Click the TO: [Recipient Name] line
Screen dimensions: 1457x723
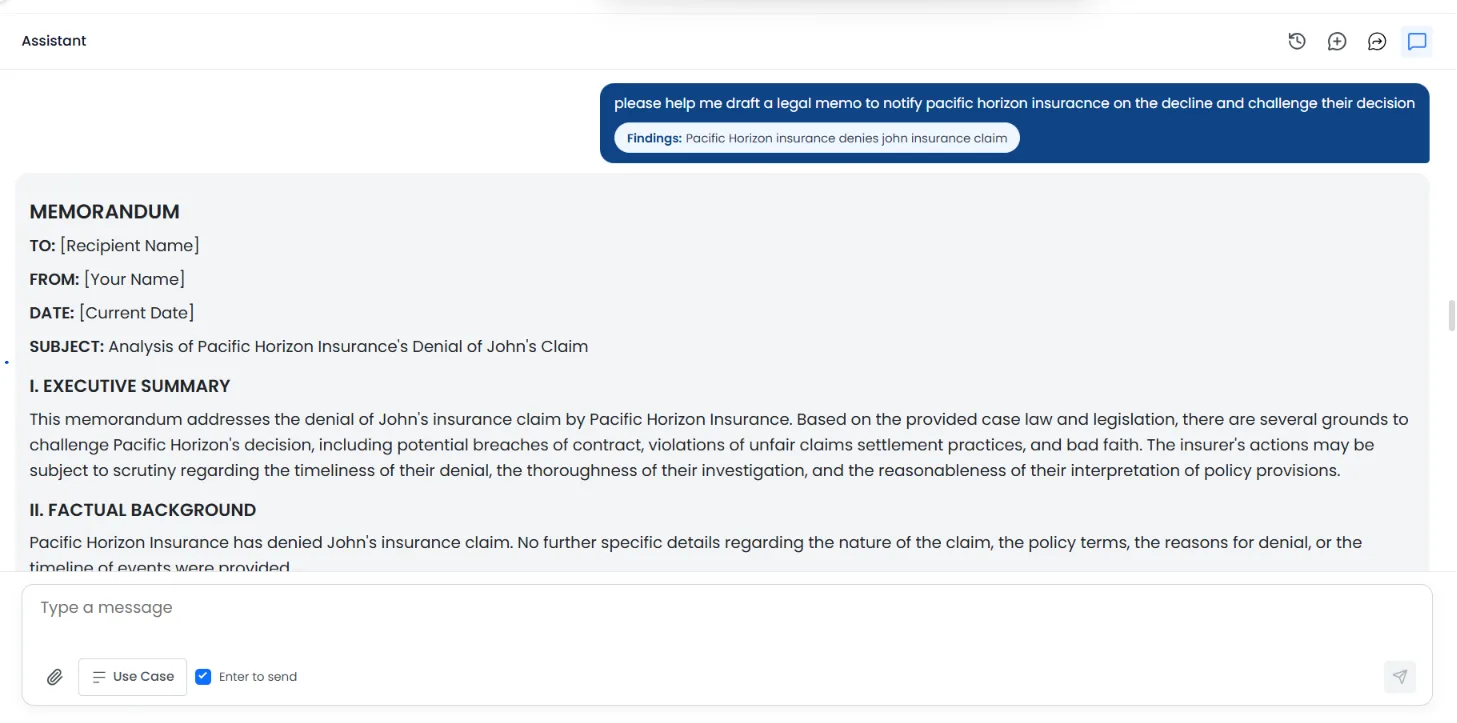pyautogui.click(x=115, y=246)
